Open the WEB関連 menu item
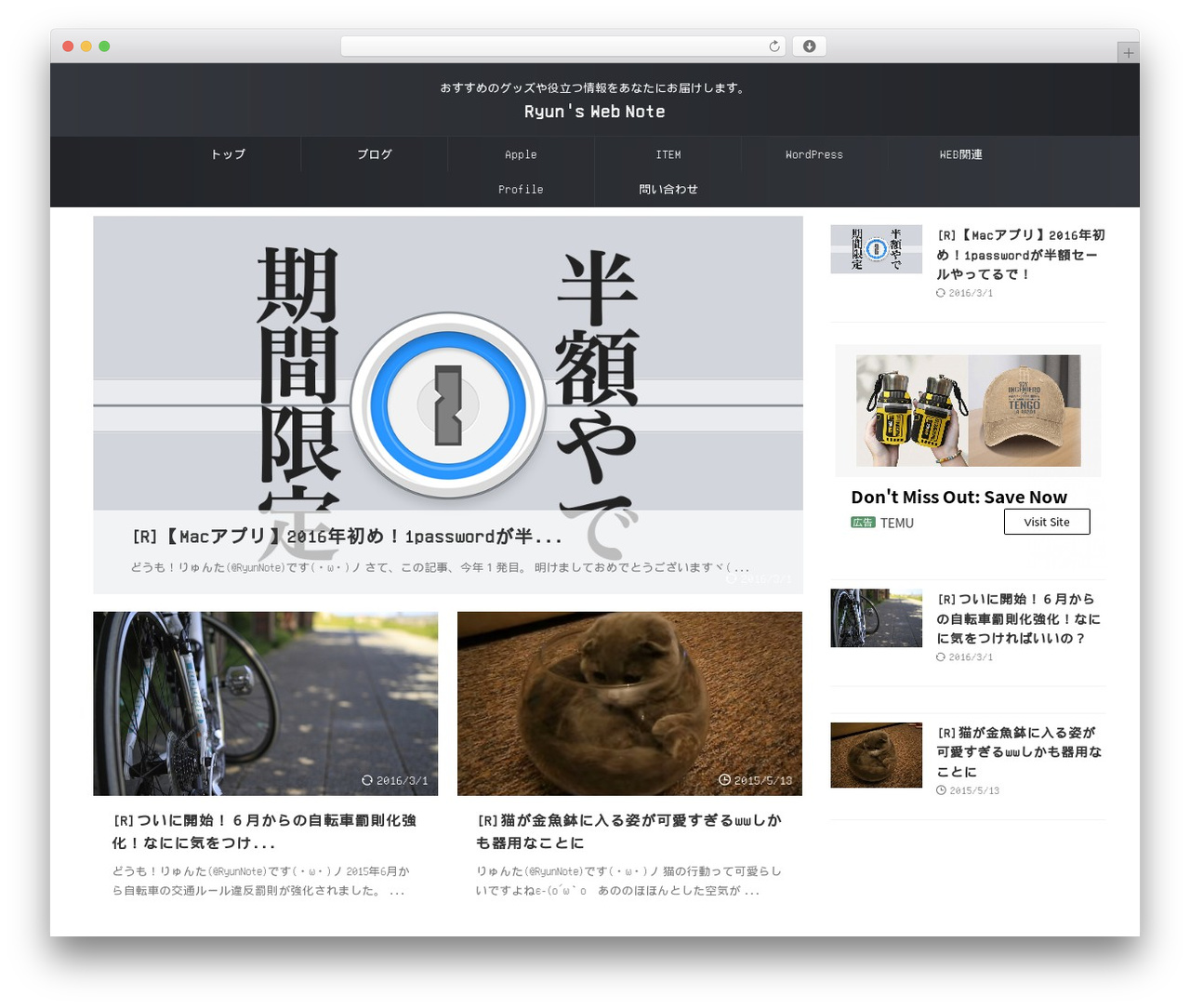This screenshot has width=1190, height=1008. click(960, 154)
